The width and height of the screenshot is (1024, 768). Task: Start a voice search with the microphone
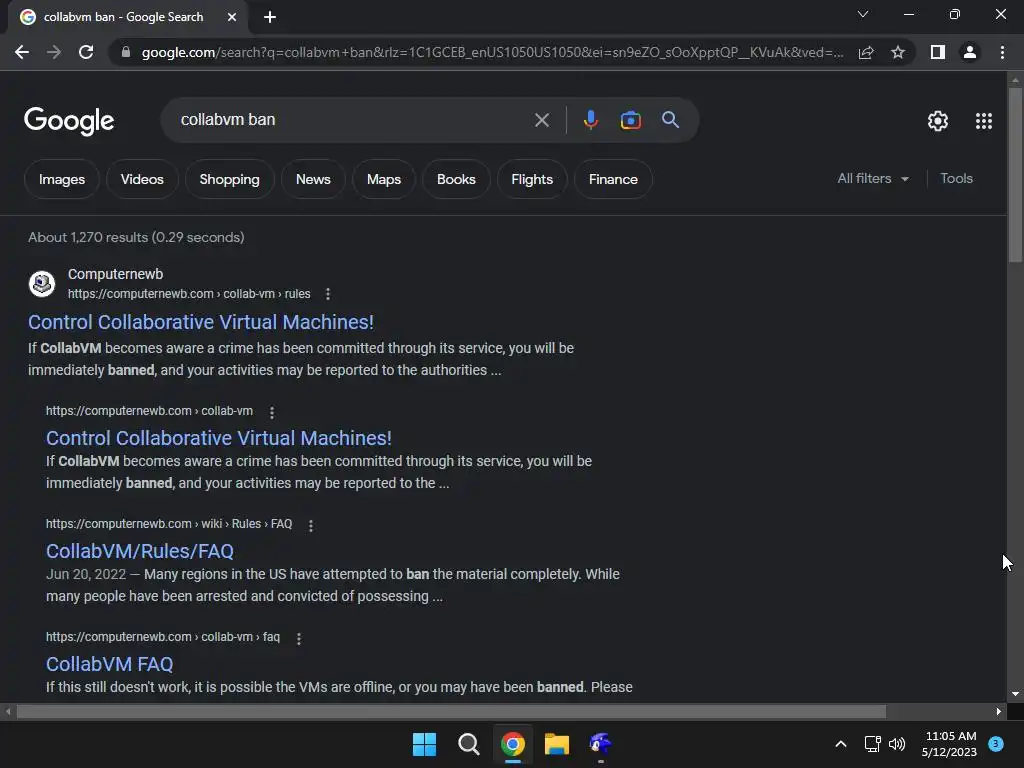coord(590,120)
